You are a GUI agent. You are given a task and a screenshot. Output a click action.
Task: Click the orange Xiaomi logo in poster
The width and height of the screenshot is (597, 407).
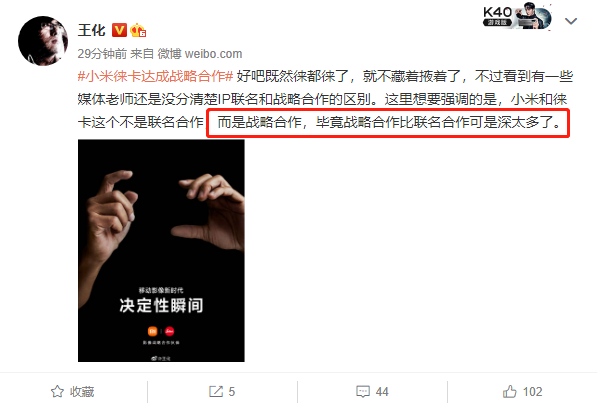tap(153, 331)
